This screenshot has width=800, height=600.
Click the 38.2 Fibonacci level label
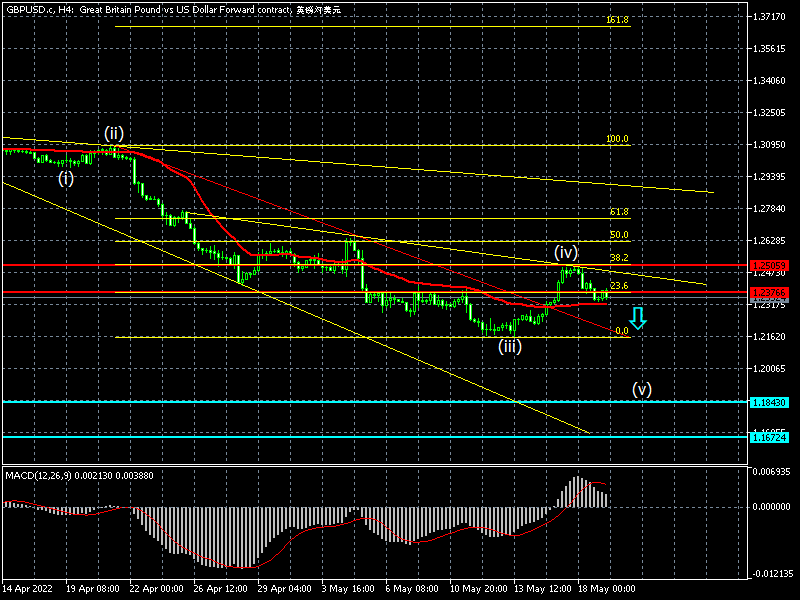coord(619,258)
